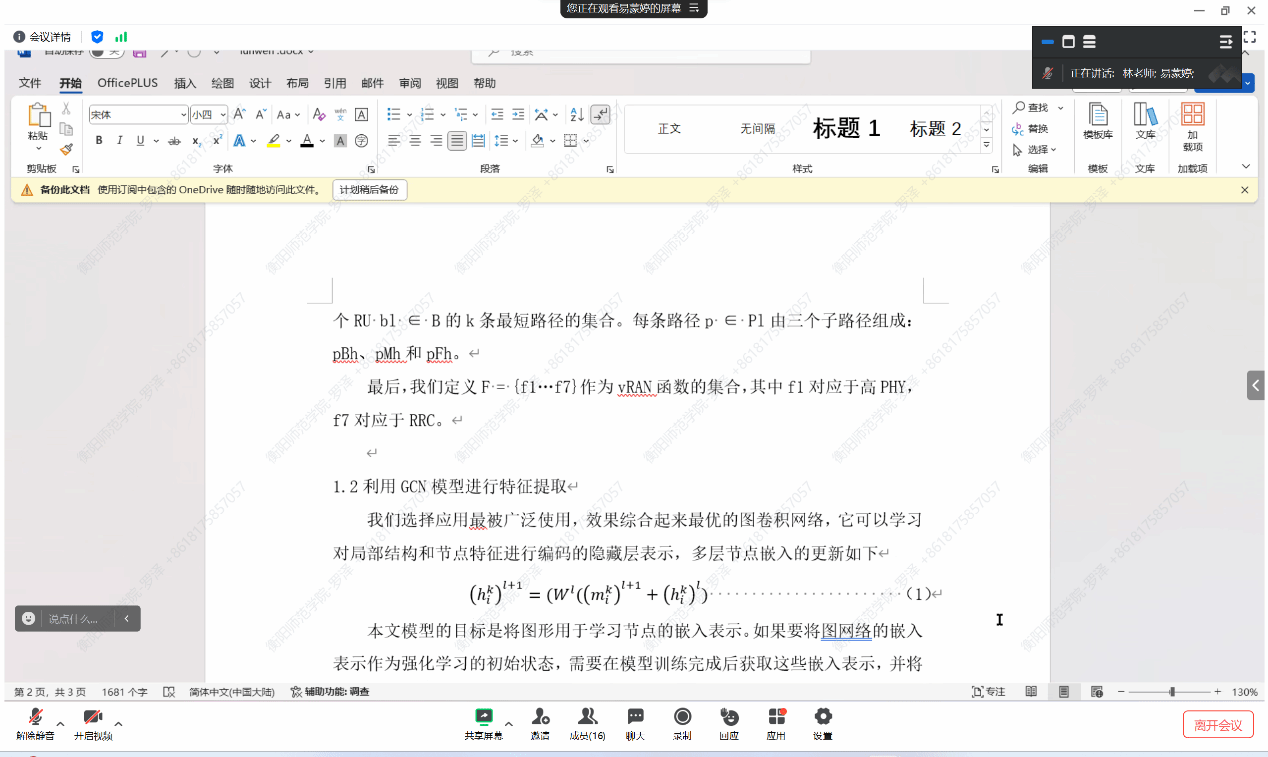The width and height of the screenshot is (1268, 757).
Task: Open the document library (文库)
Action: [x=1145, y=121]
